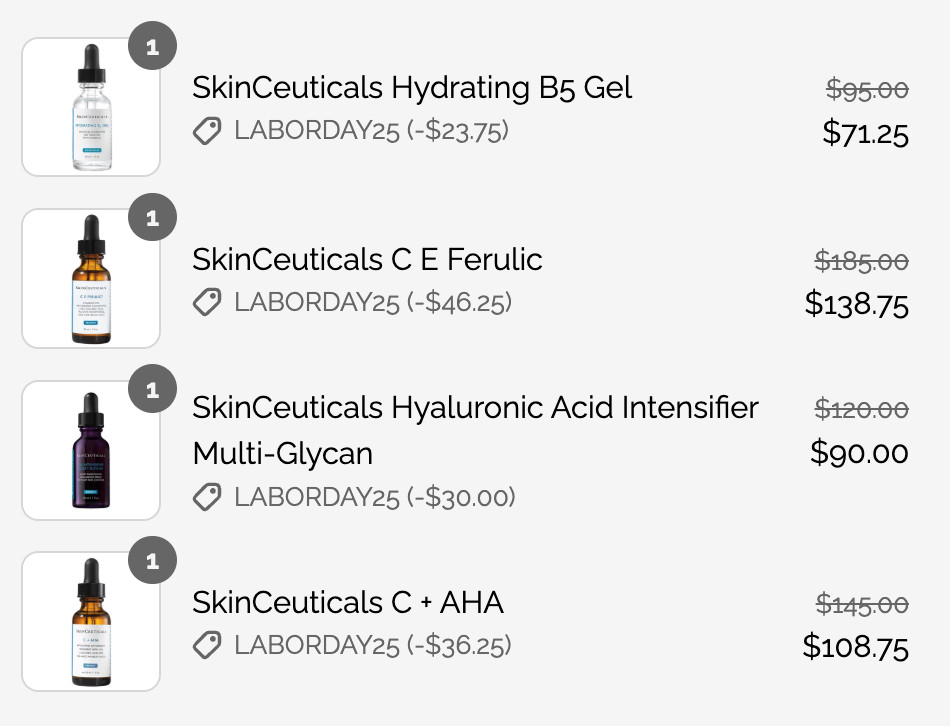
Task: Click the SkinCeuticals C + AHA title
Action: [348, 602]
